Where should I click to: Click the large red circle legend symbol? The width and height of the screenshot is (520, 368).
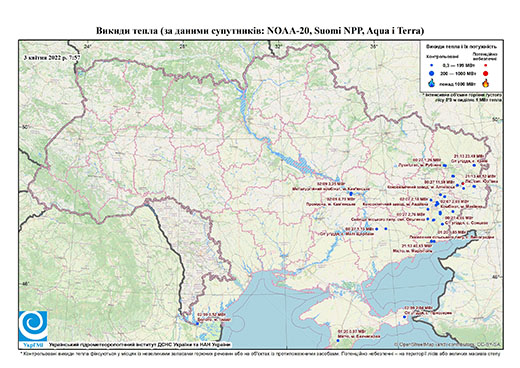(486, 74)
